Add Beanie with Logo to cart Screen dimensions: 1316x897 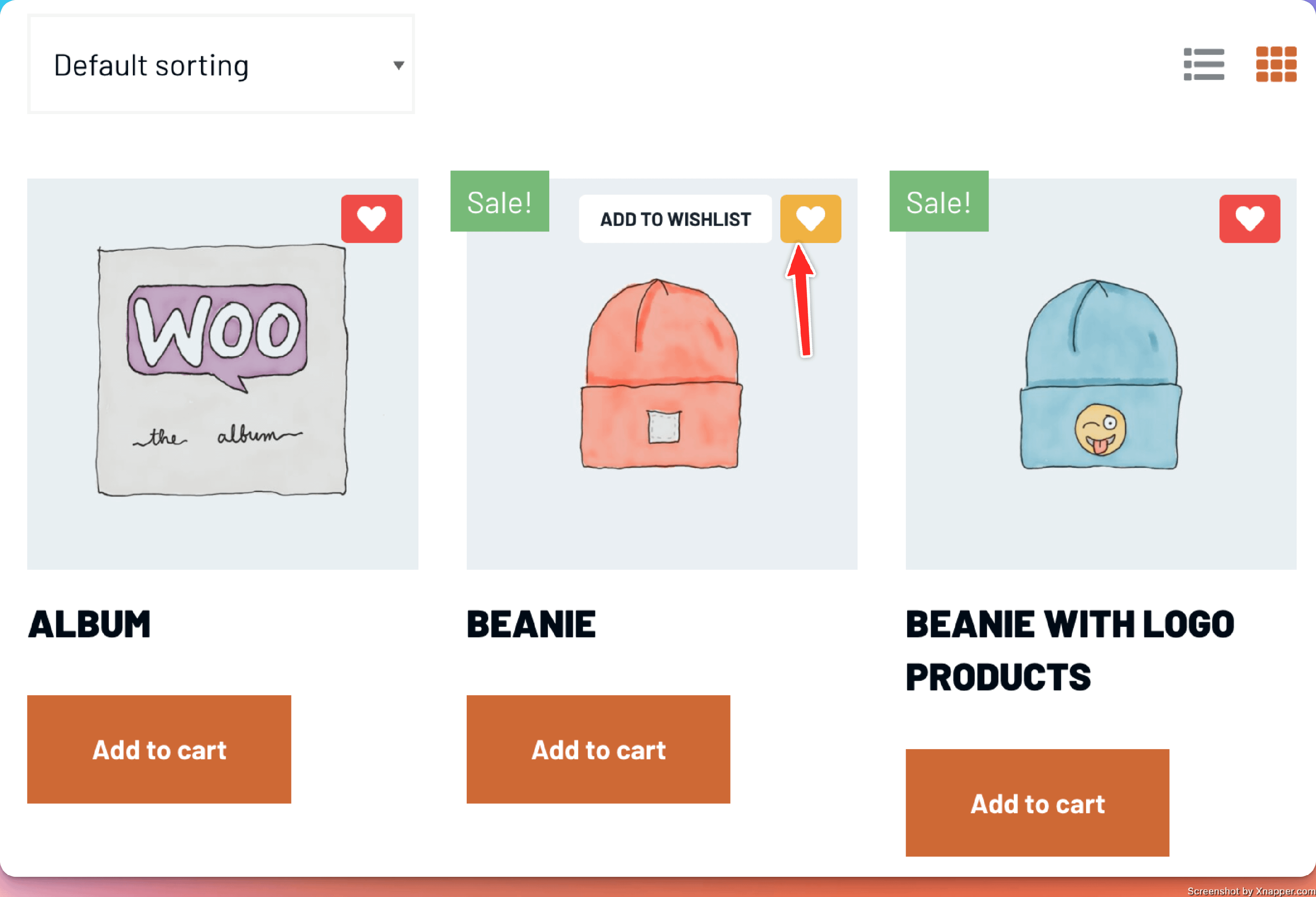(x=1037, y=803)
